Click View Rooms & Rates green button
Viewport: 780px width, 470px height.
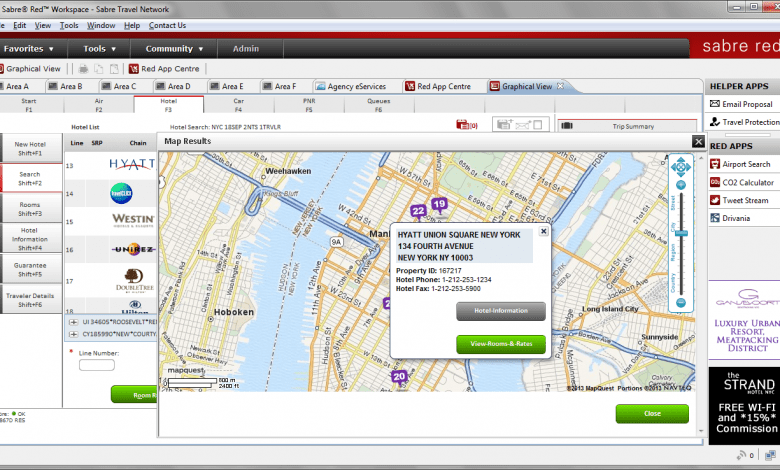[501, 344]
